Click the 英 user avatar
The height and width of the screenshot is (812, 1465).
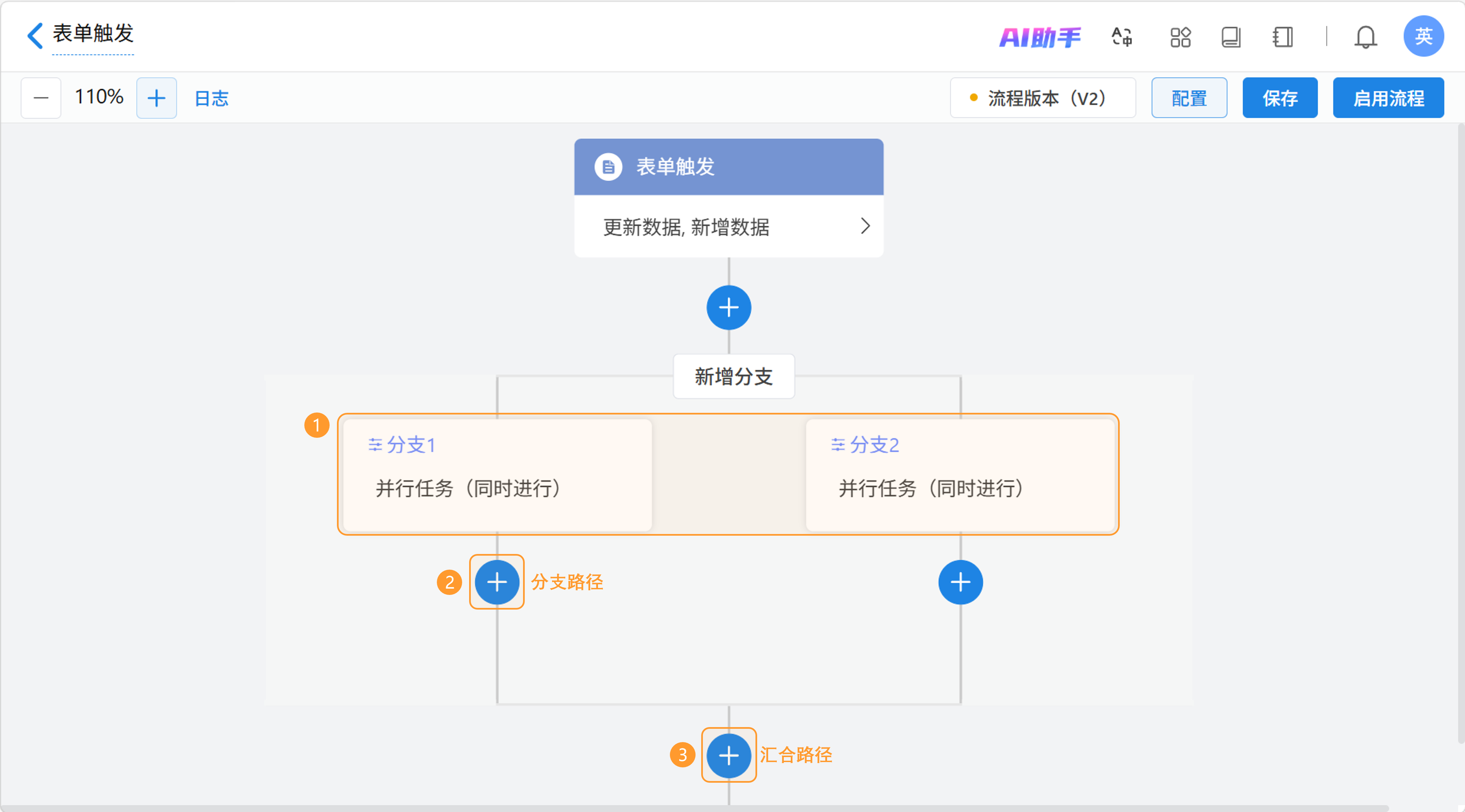click(1423, 36)
